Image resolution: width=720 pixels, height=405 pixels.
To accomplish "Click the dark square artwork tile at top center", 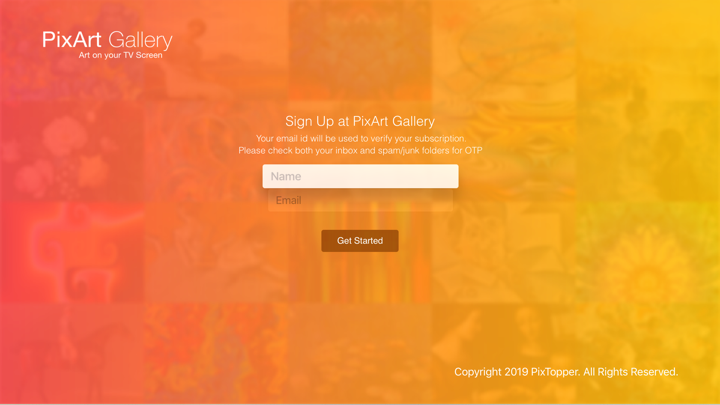I will [360, 51].
